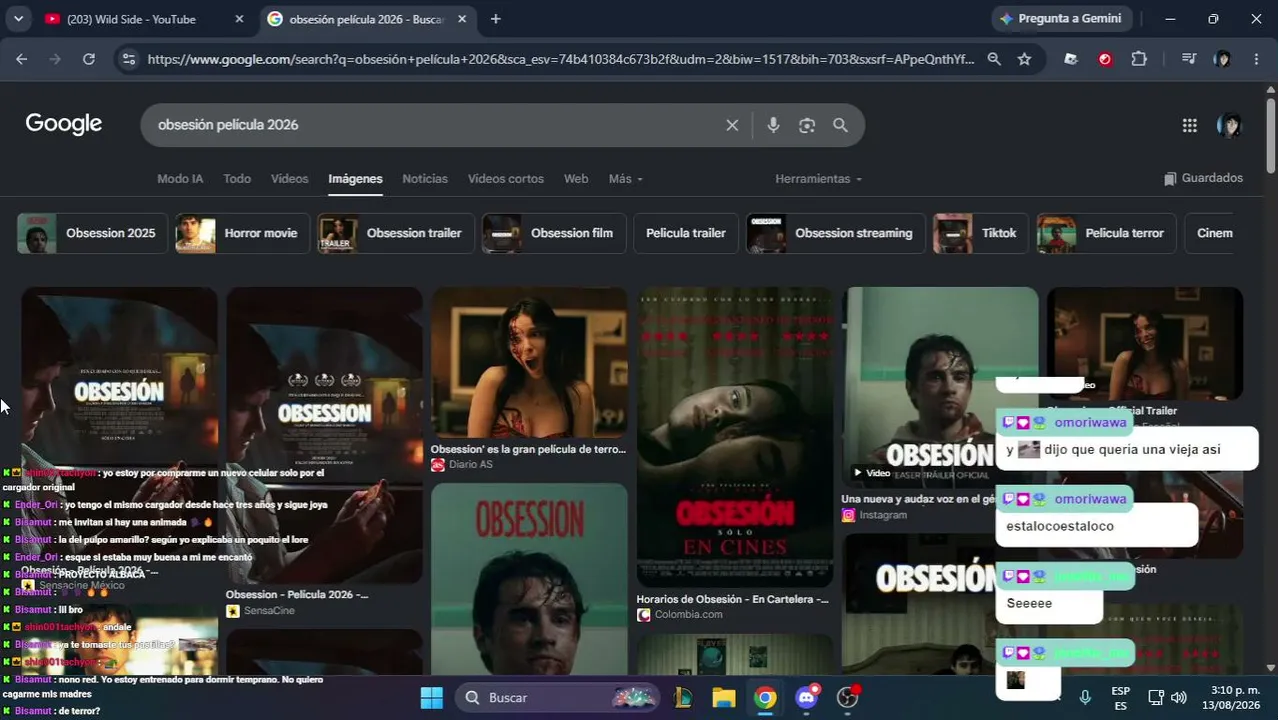Filter by Tiktok chip

pos(979,233)
